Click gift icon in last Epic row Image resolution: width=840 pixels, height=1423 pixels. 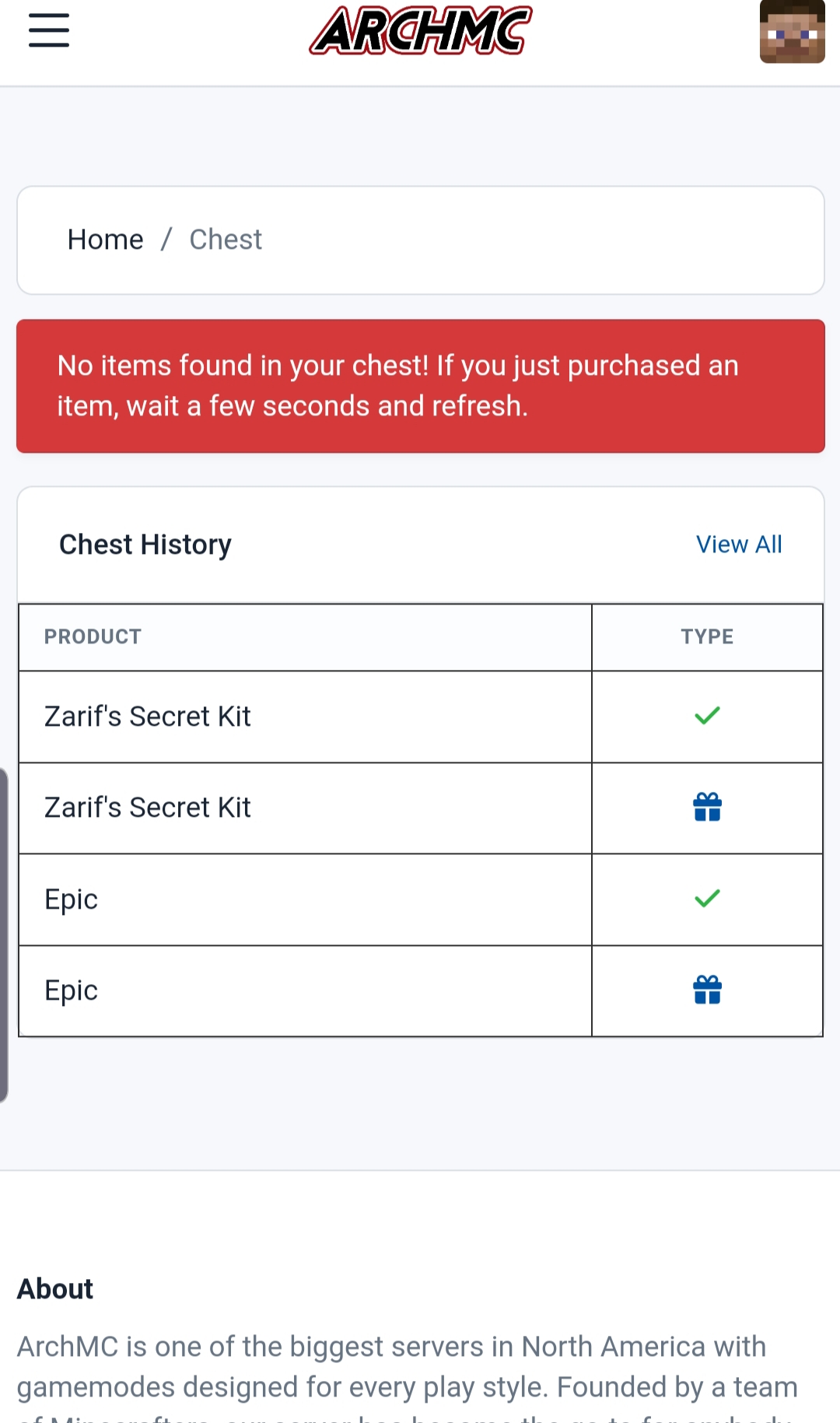click(707, 990)
